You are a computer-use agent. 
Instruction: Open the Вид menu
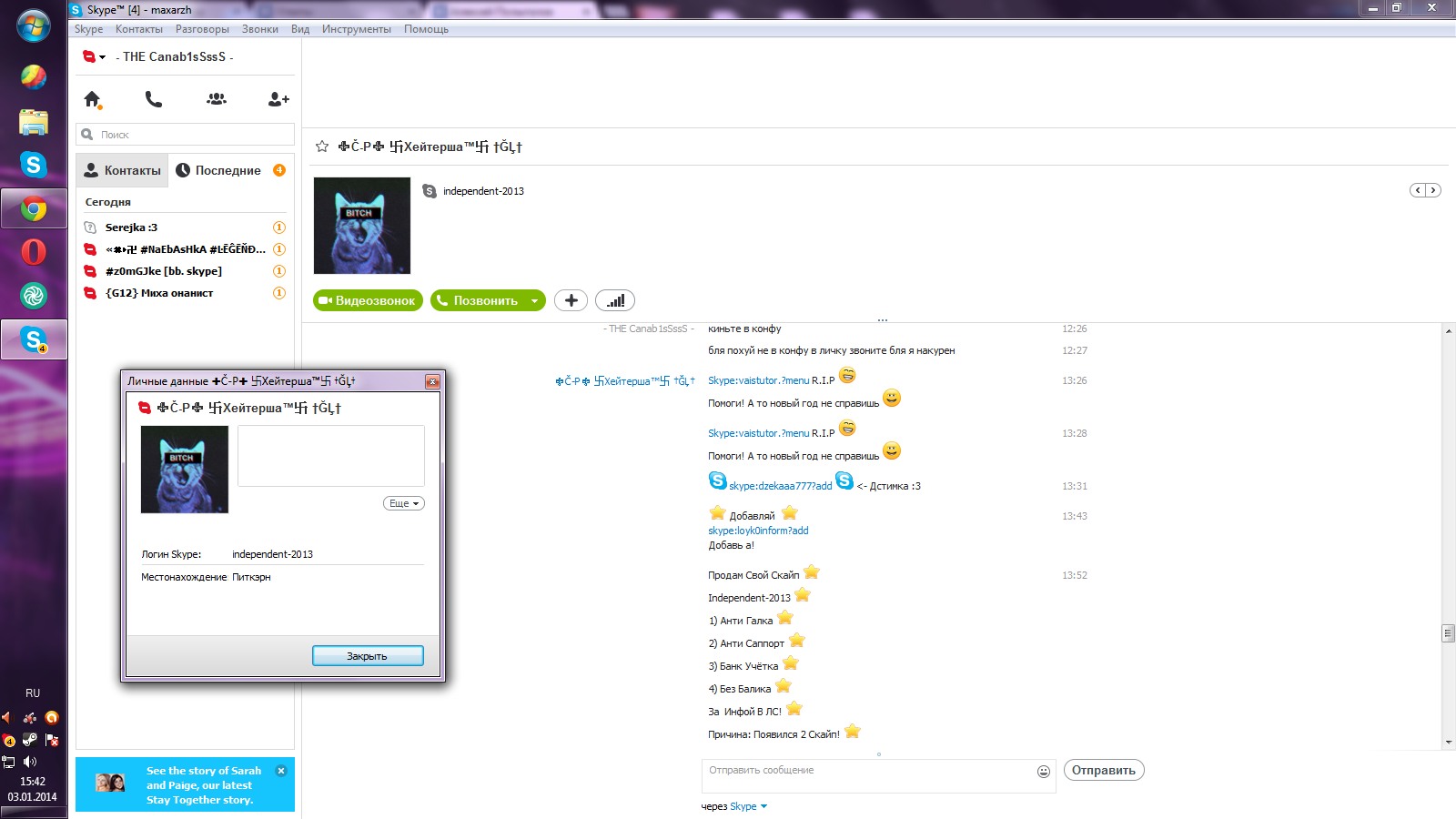(300, 29)
